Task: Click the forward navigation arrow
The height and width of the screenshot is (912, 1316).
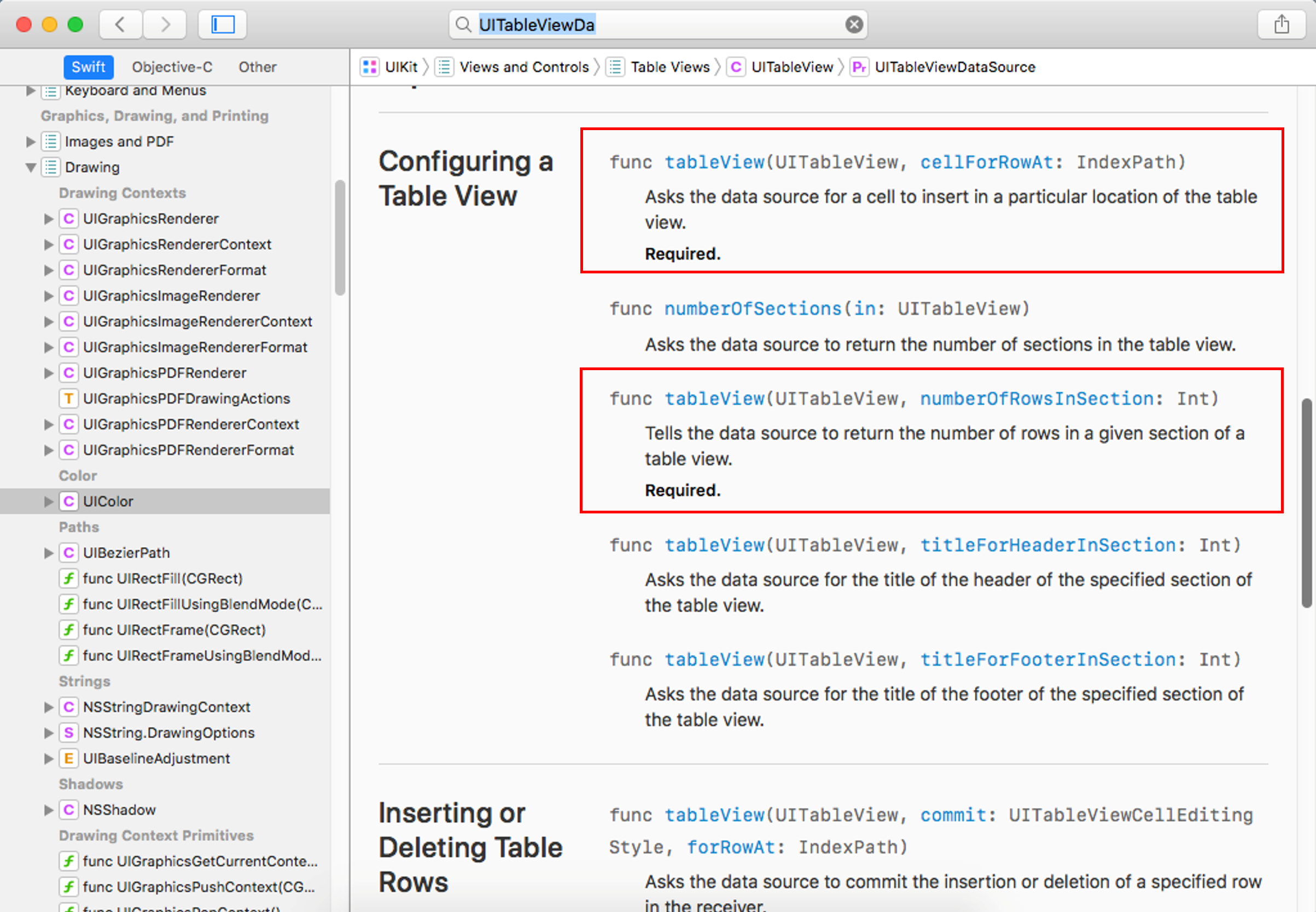Action: [165, 25]
